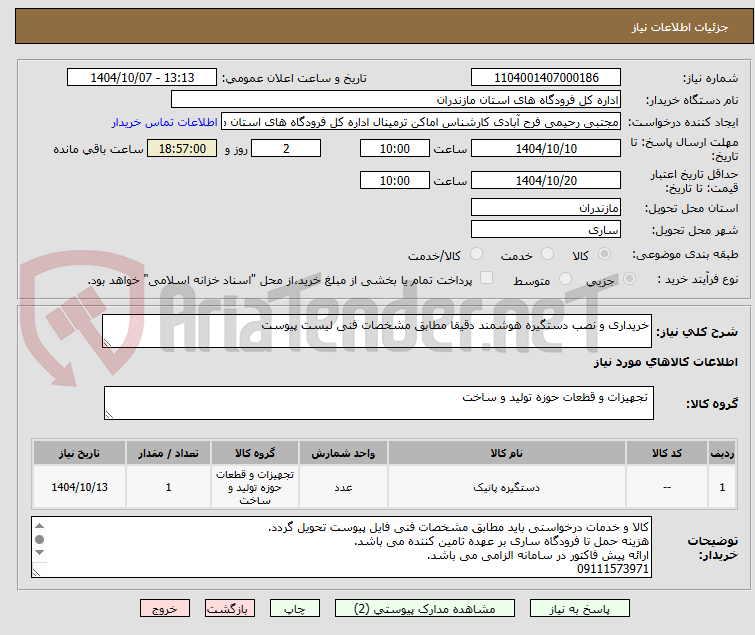Image resolution: width=755 pixels, height=635 pixels.
Task: Click the buyer notes scrollbar thumb
Action: [x=39, y=539]
